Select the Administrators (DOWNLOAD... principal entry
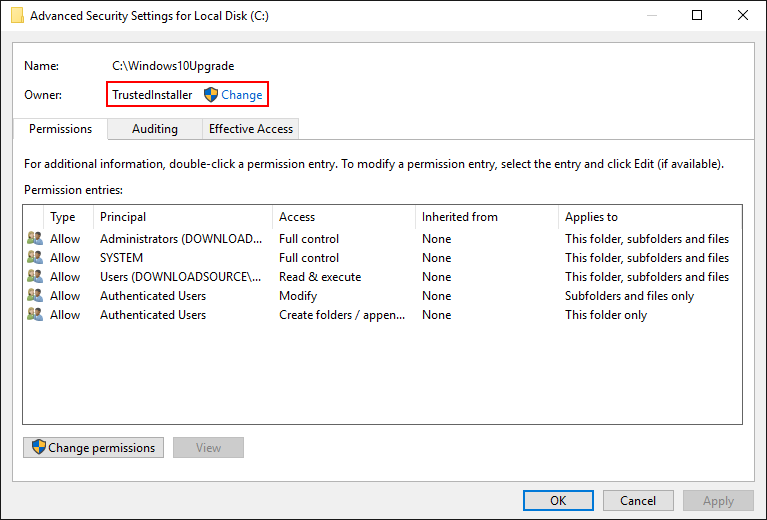This screenshot has height=520, width=767. (x=181, y=239)
